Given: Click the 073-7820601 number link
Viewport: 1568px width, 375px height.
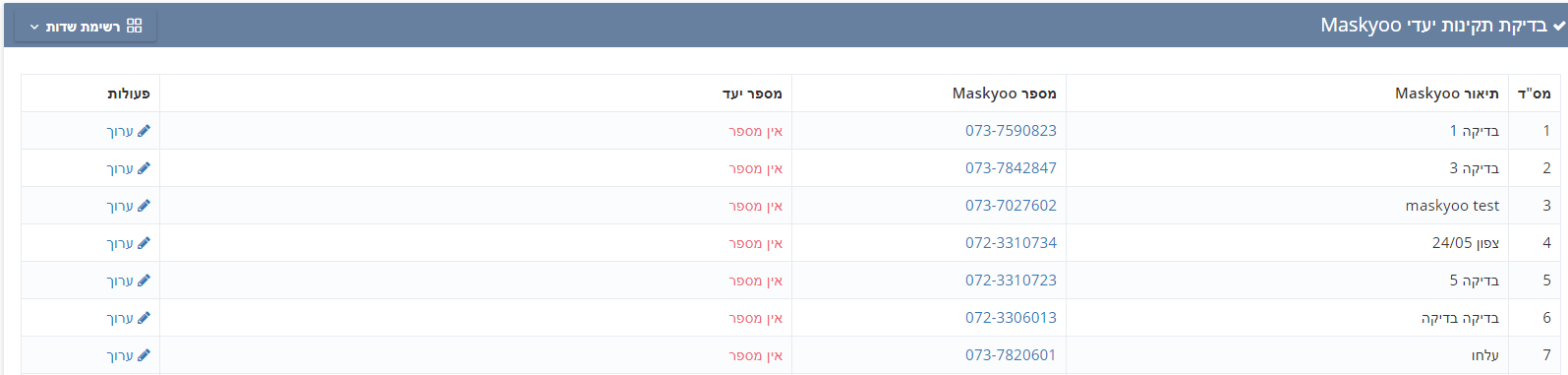Looking at the screenshot, I should pyautogui.click(x=1011, y=355).
